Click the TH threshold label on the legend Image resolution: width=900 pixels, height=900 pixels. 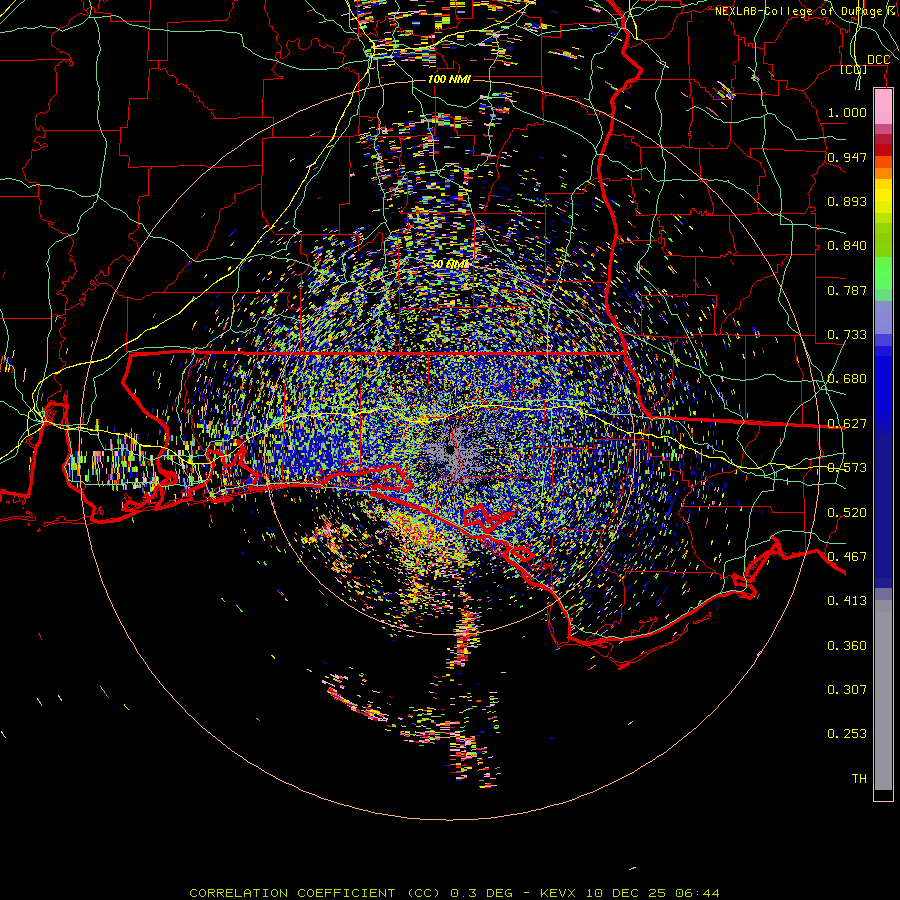[859, 779]
